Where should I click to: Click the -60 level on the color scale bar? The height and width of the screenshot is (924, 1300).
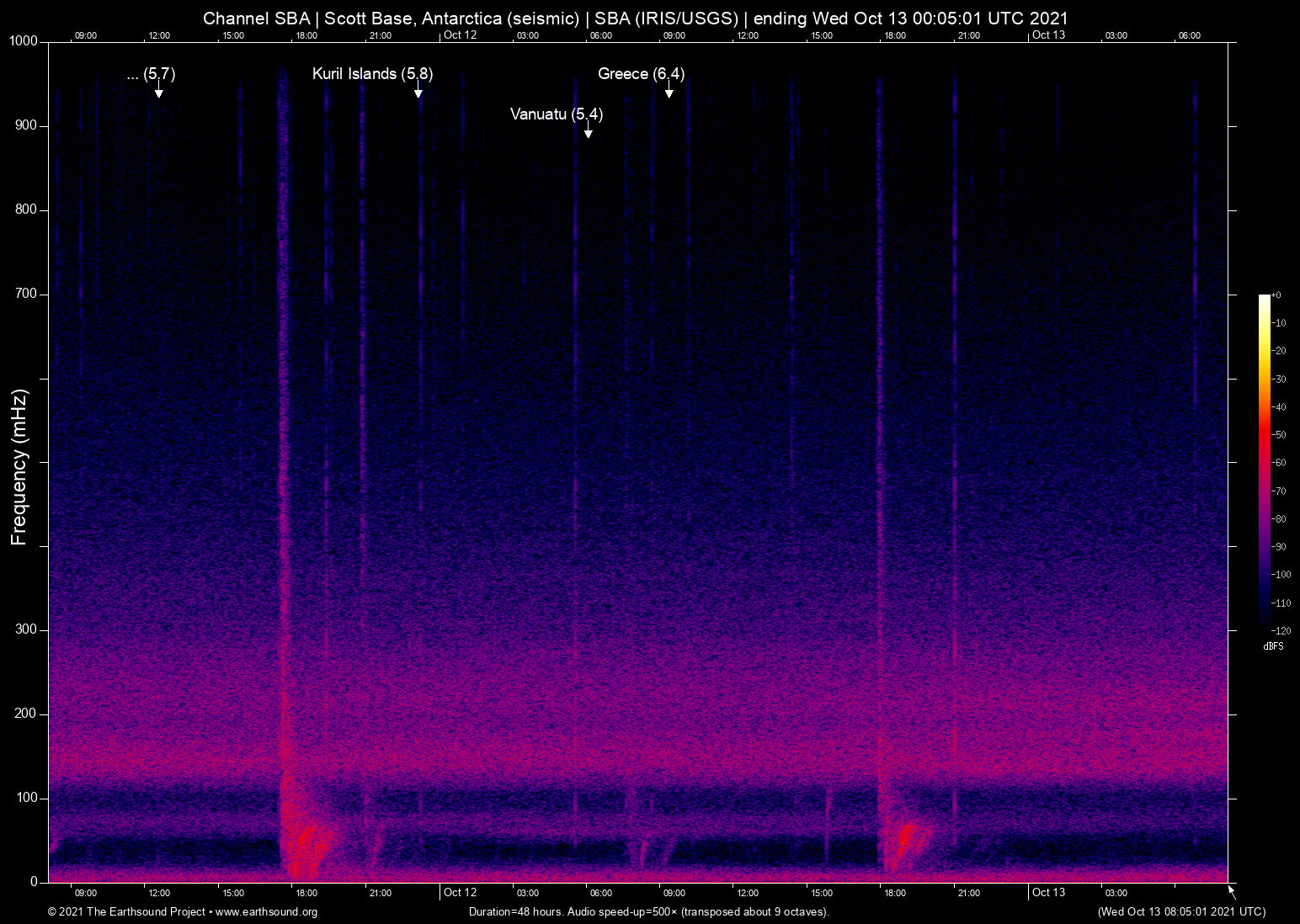(1265, 462)
